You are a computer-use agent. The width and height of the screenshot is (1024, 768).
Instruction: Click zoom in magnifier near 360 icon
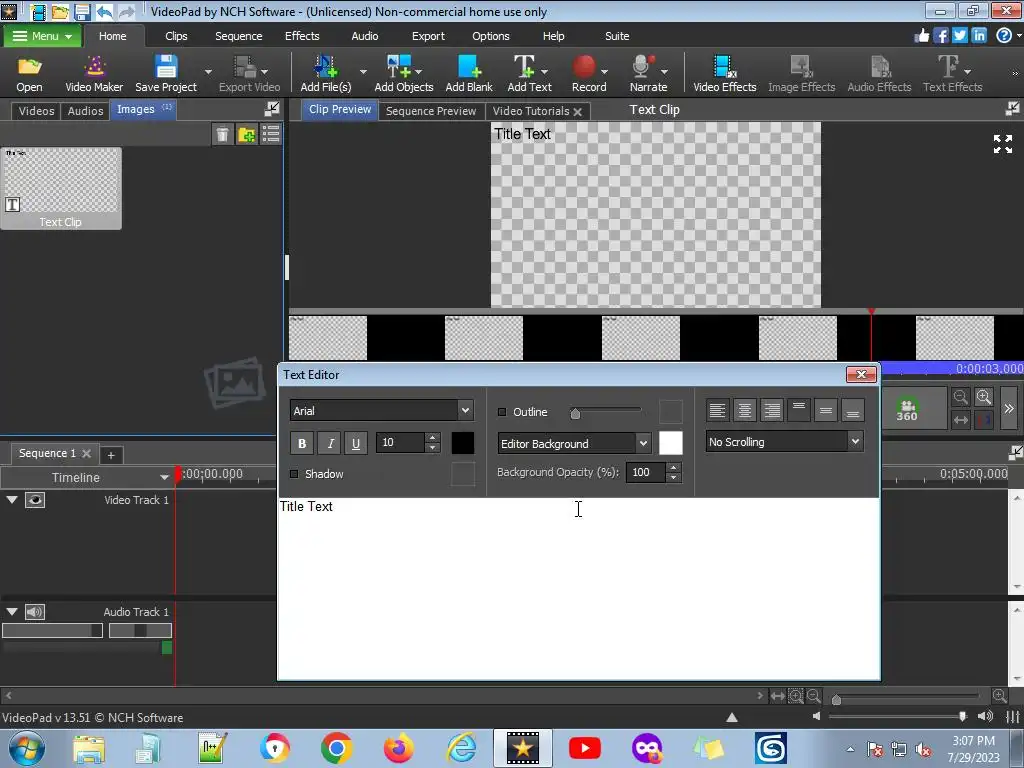(x=984, y=396)
